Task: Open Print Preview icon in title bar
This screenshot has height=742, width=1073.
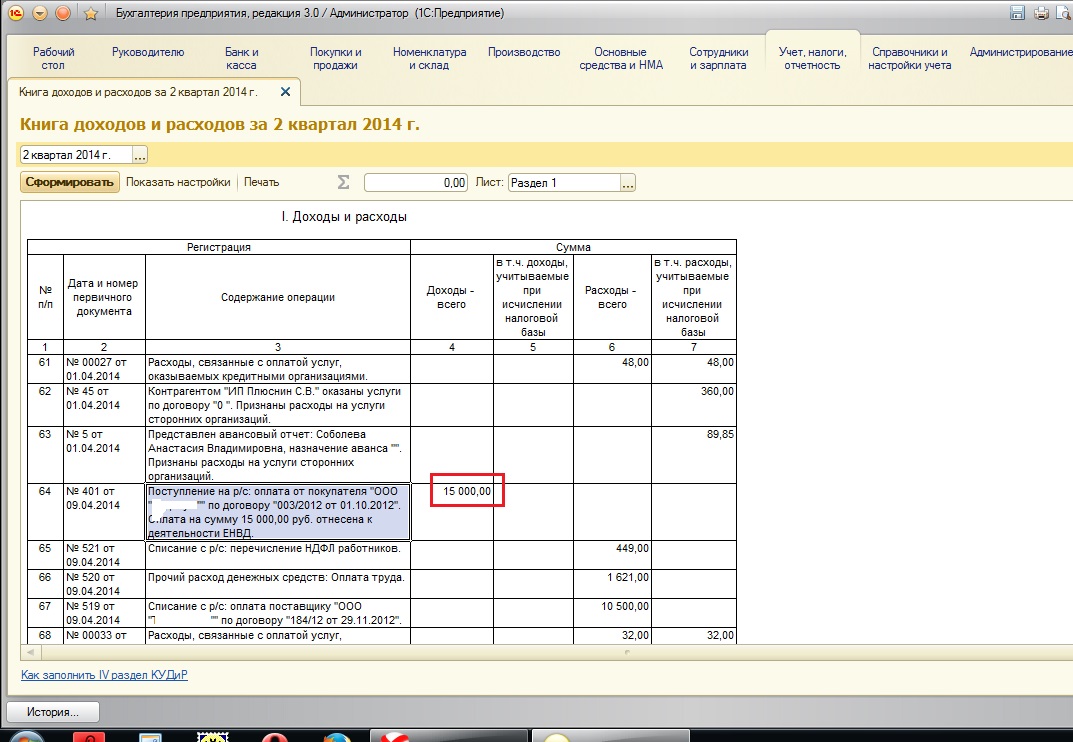Action: click(1063, 13)
